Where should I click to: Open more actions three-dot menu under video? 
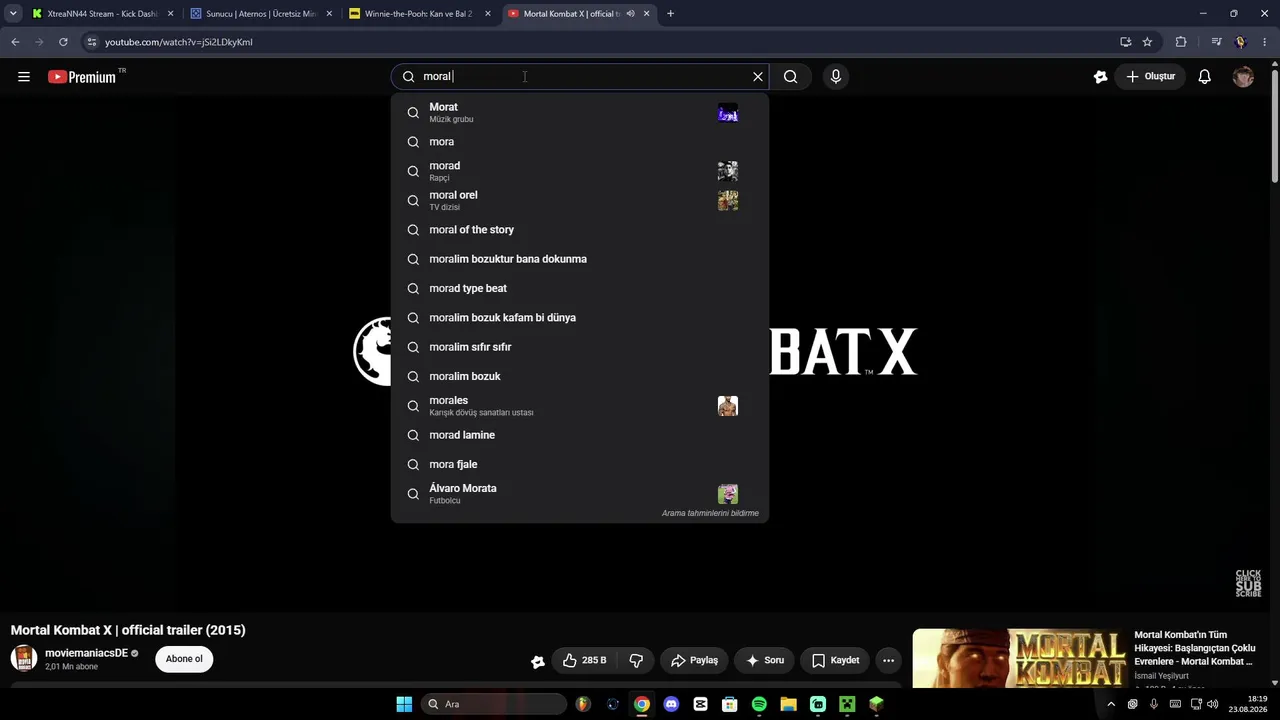888,660
